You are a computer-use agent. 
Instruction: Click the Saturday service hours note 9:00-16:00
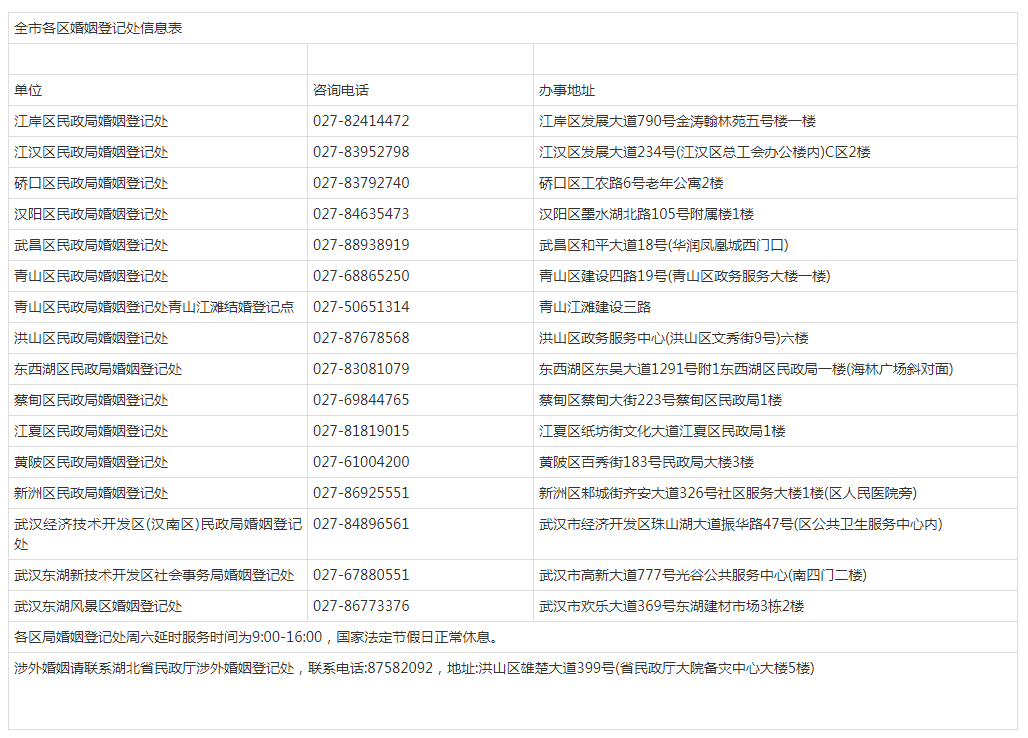click(x=259, y=637)
